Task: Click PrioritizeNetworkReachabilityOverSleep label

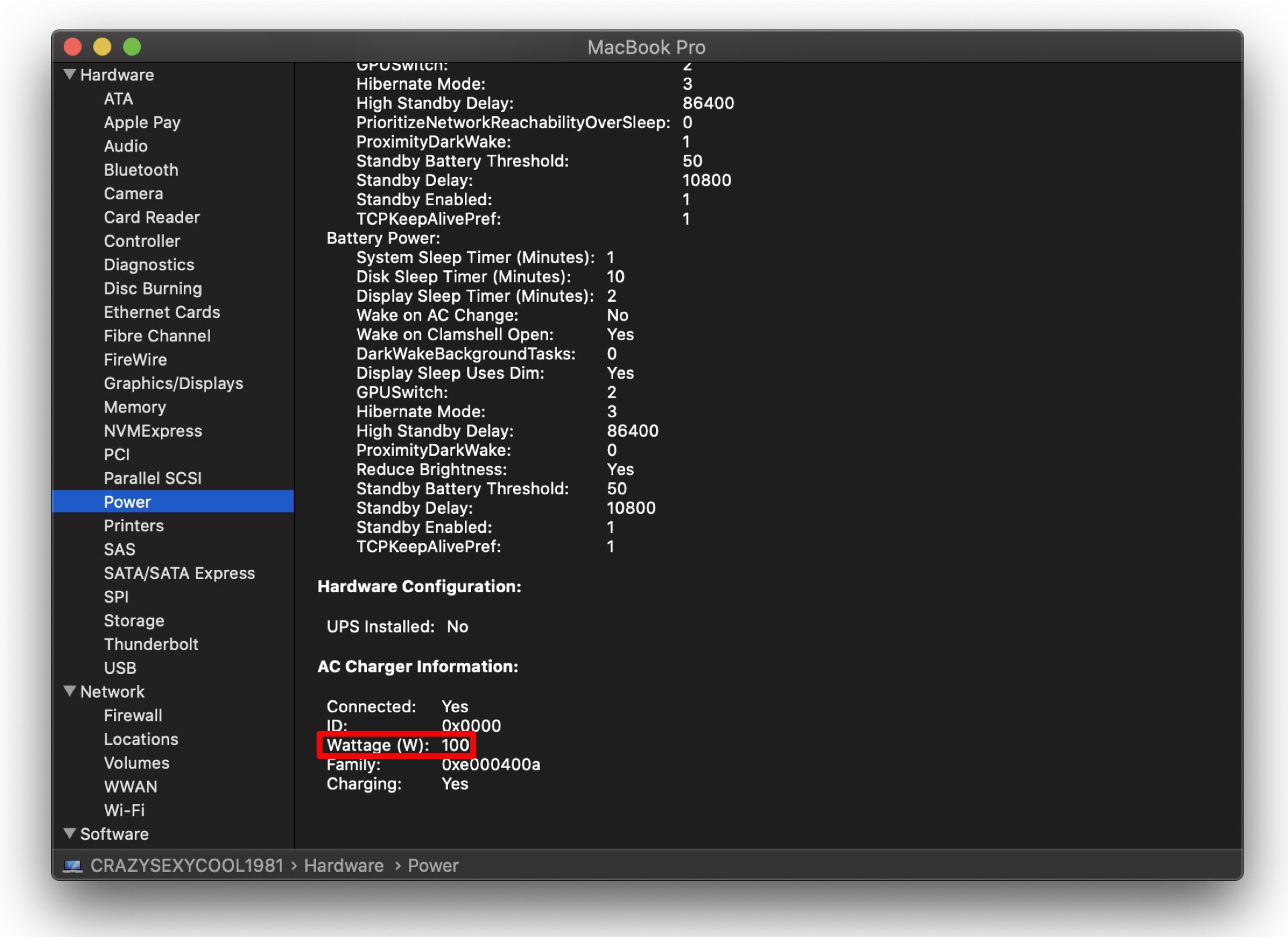Action: coord(513,122)
